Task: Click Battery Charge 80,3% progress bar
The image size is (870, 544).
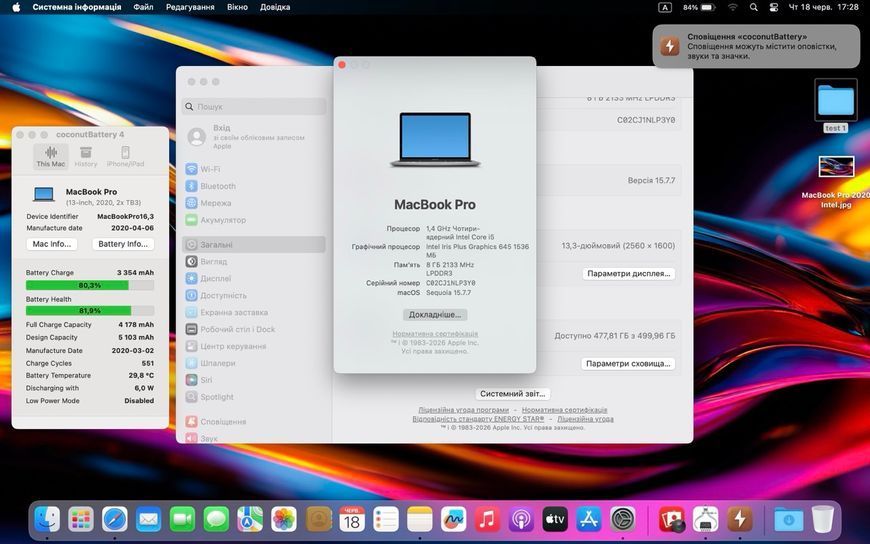Action: pos(90,285)
